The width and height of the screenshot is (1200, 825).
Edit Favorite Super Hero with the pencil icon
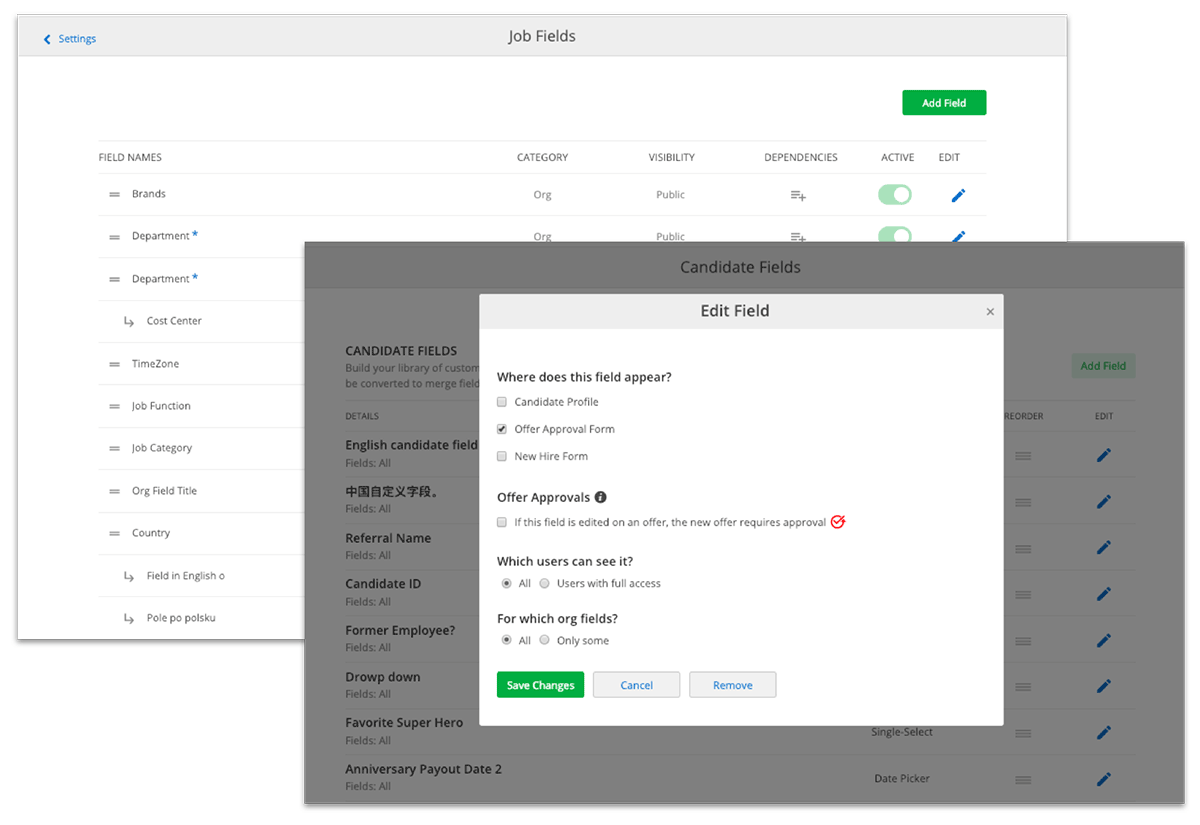(x=1103, y=732)
